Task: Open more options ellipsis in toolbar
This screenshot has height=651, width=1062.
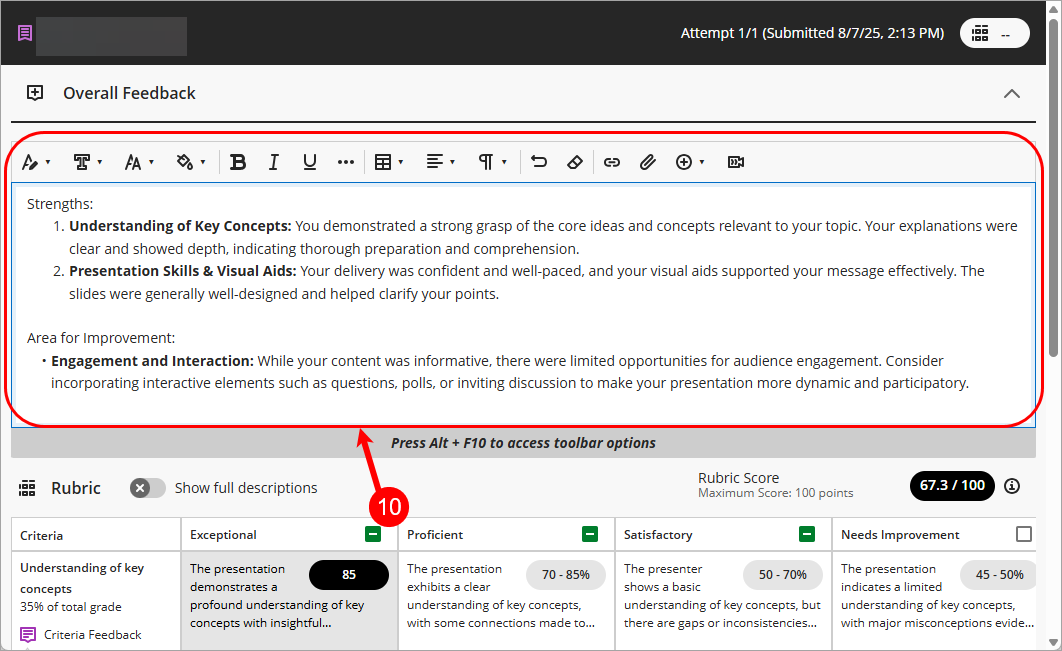Action: point(346,162)
